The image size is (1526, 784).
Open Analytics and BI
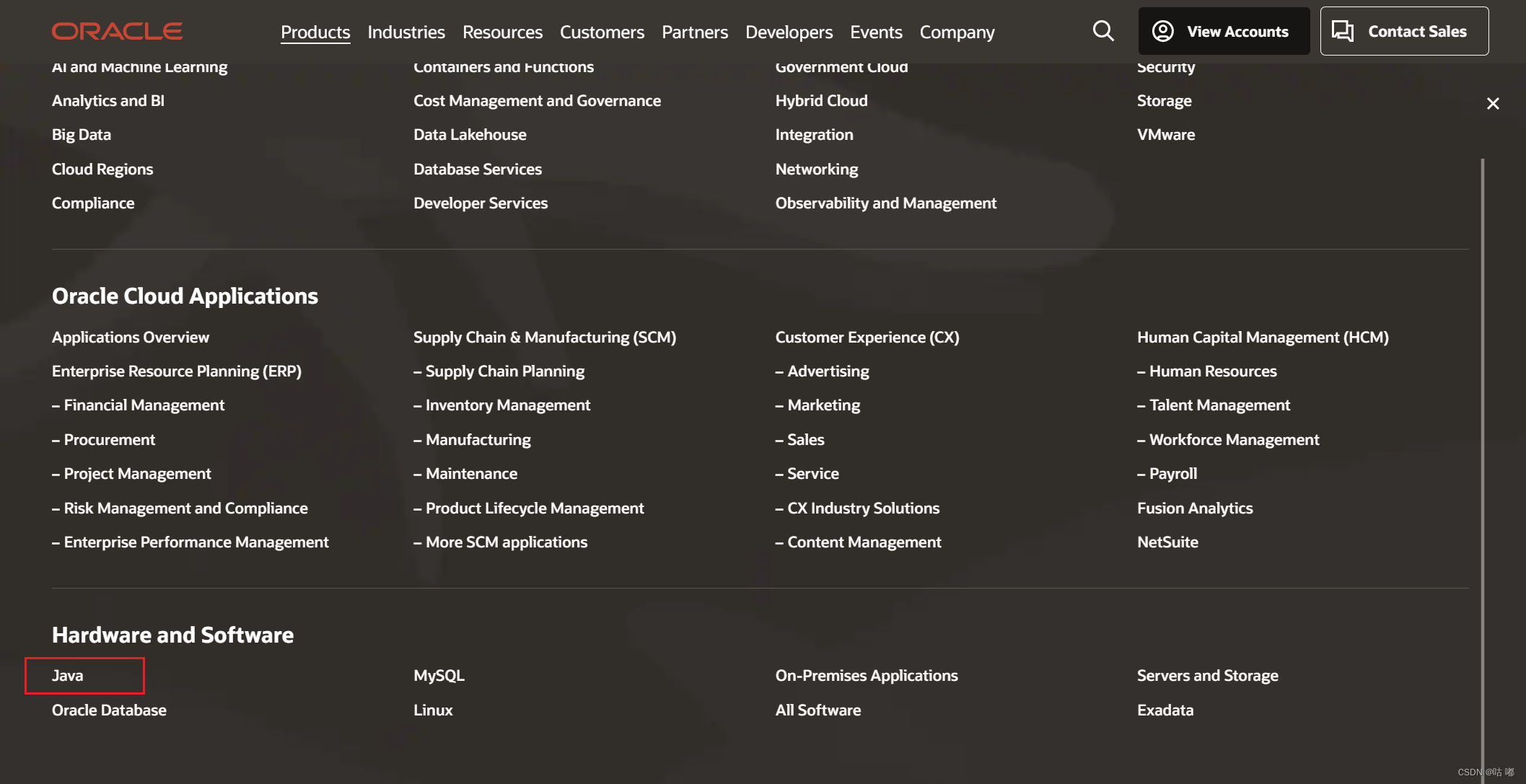coord(108,101)
